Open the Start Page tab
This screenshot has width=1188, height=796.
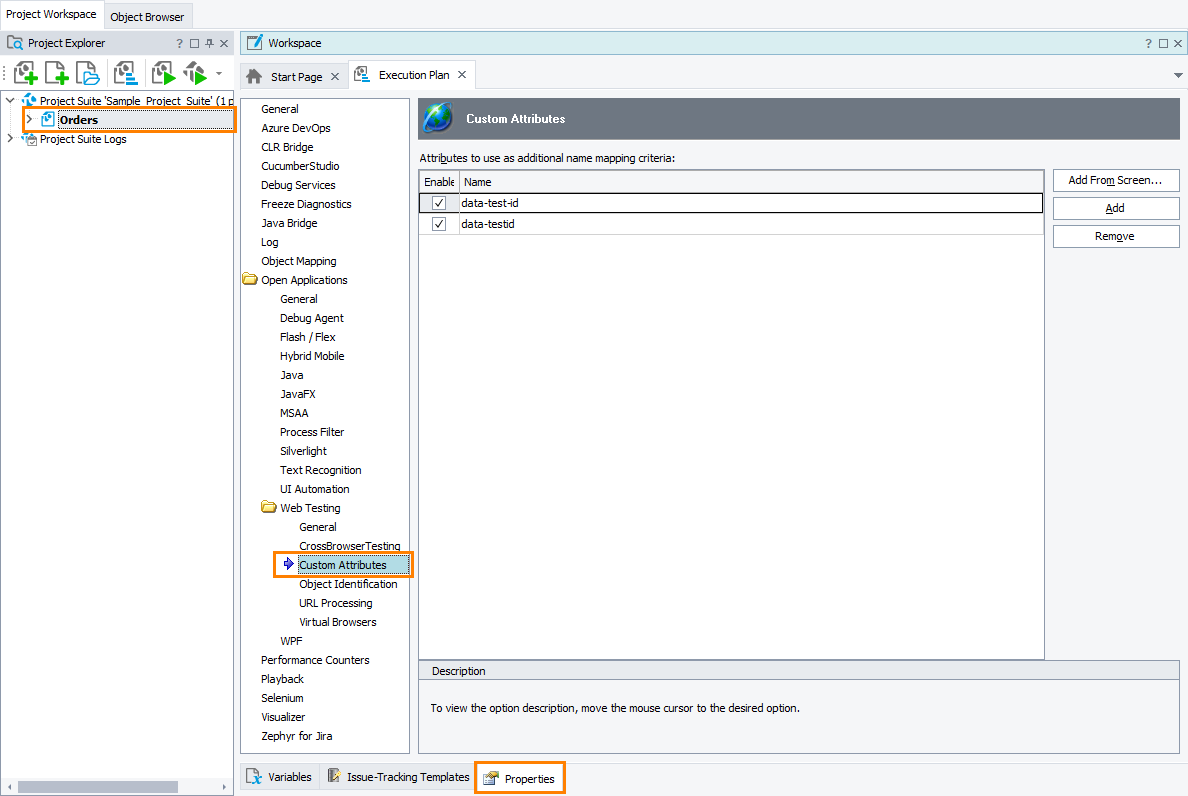296,74
